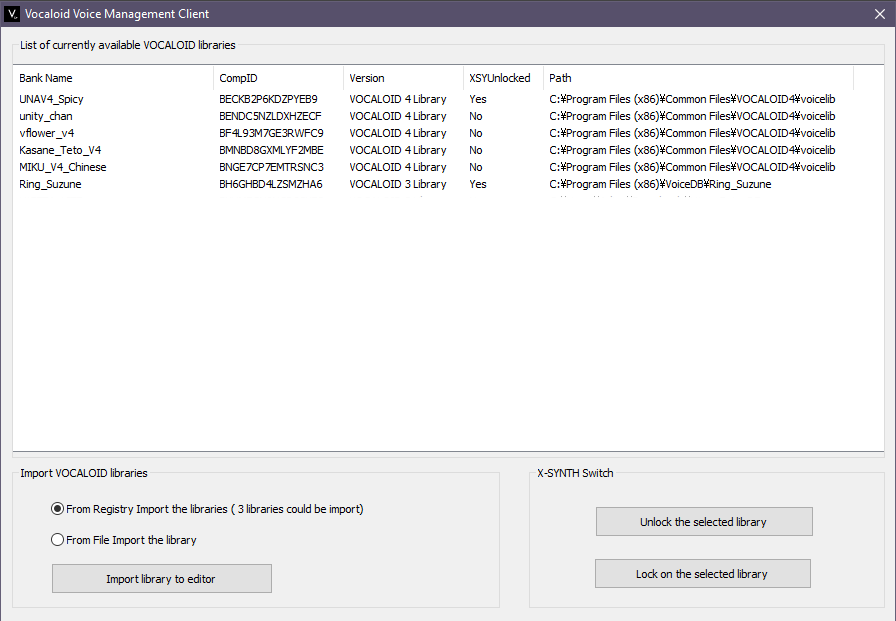This screenshot has height=621, width=896.
Task: Click the Vocaloid app icon in title bar
Action: click(12, 15)
